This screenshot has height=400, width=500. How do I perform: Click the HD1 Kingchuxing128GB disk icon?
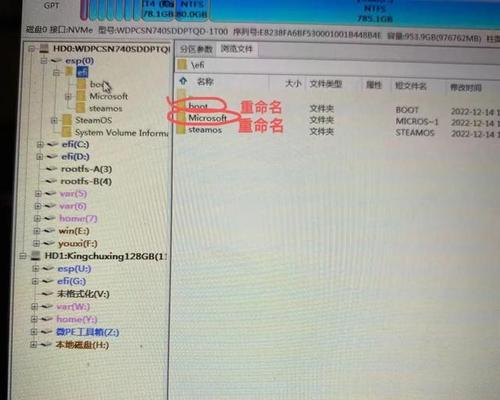36,256
